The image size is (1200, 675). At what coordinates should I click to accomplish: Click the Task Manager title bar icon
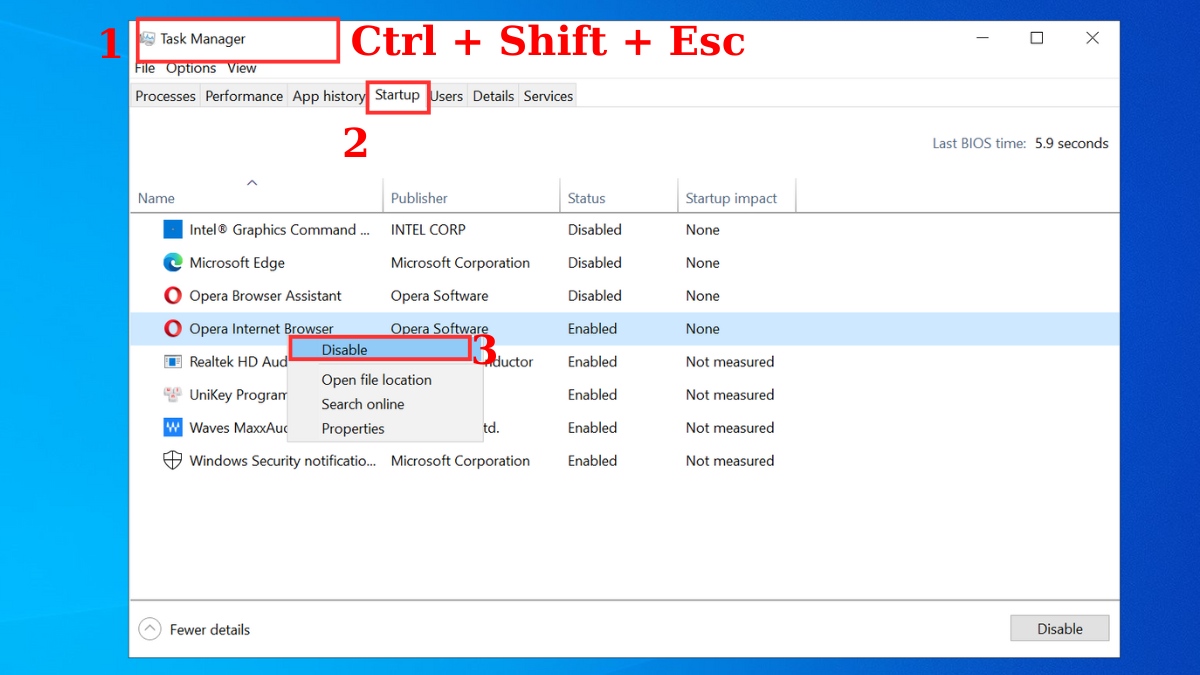coord(148,39)
